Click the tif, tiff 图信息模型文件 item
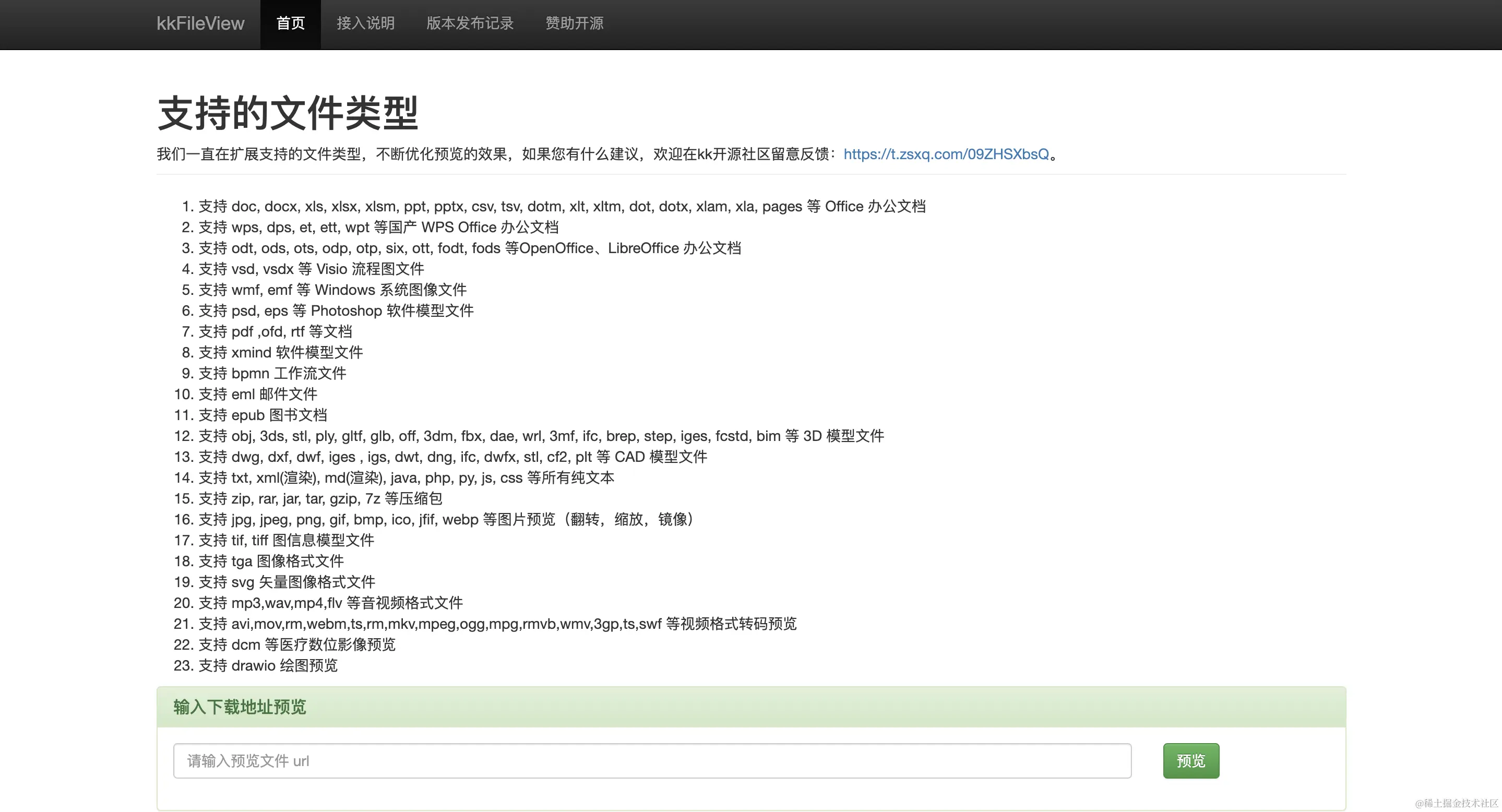The width and height of the screenshot is (1502, 812). point(287,540)
